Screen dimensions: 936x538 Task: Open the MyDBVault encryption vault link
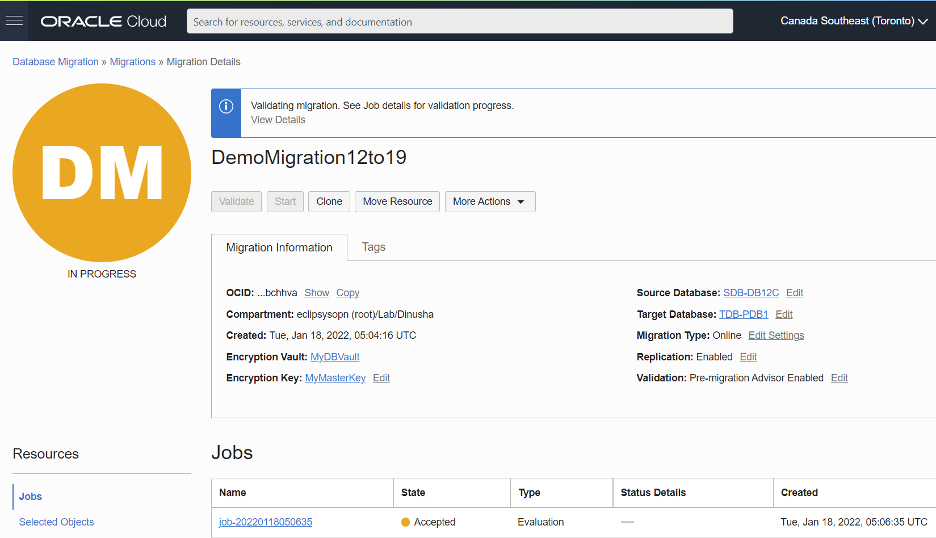click(335, 357)
